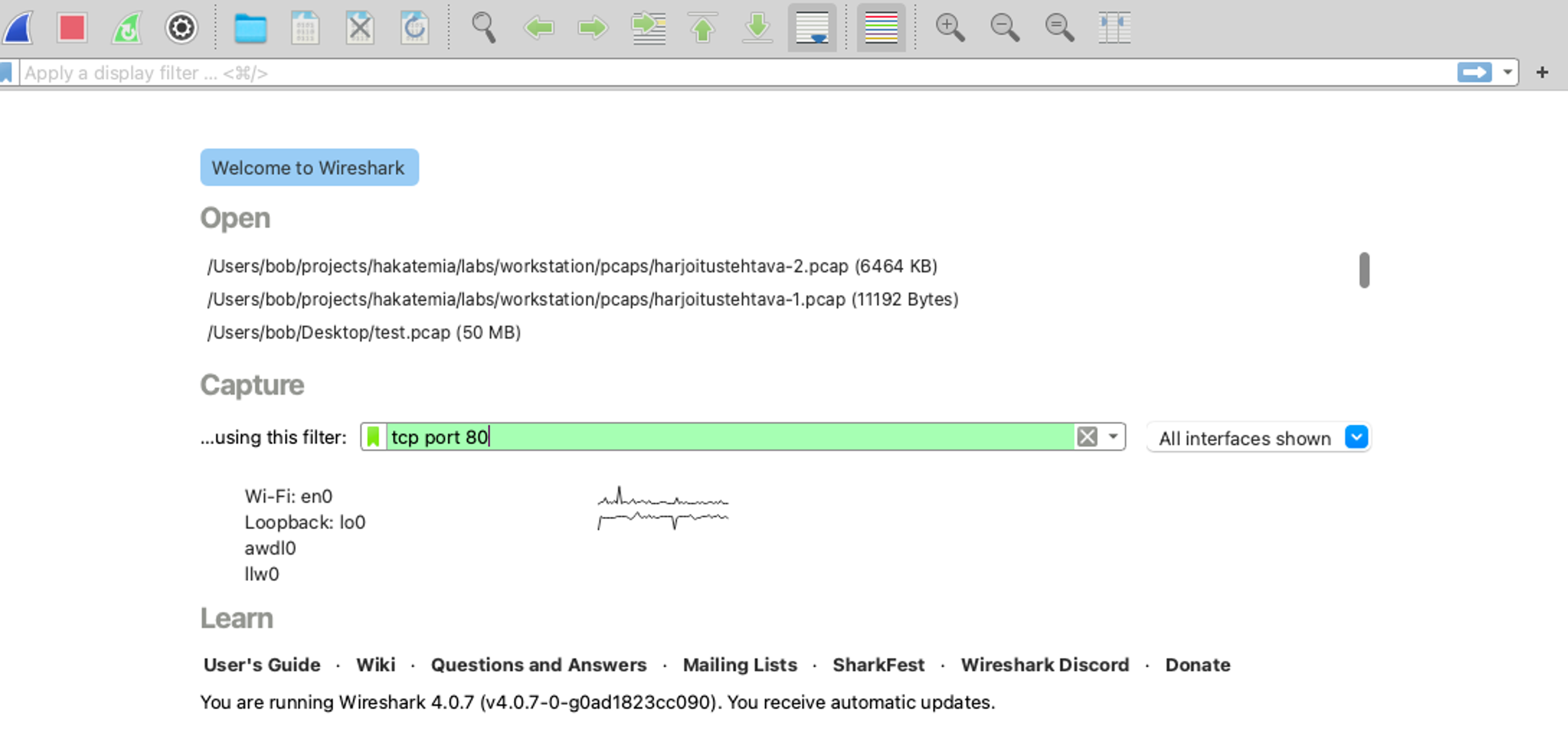Open a capture file with the folder icon
Screen dimensions: 1568x733
250,27
